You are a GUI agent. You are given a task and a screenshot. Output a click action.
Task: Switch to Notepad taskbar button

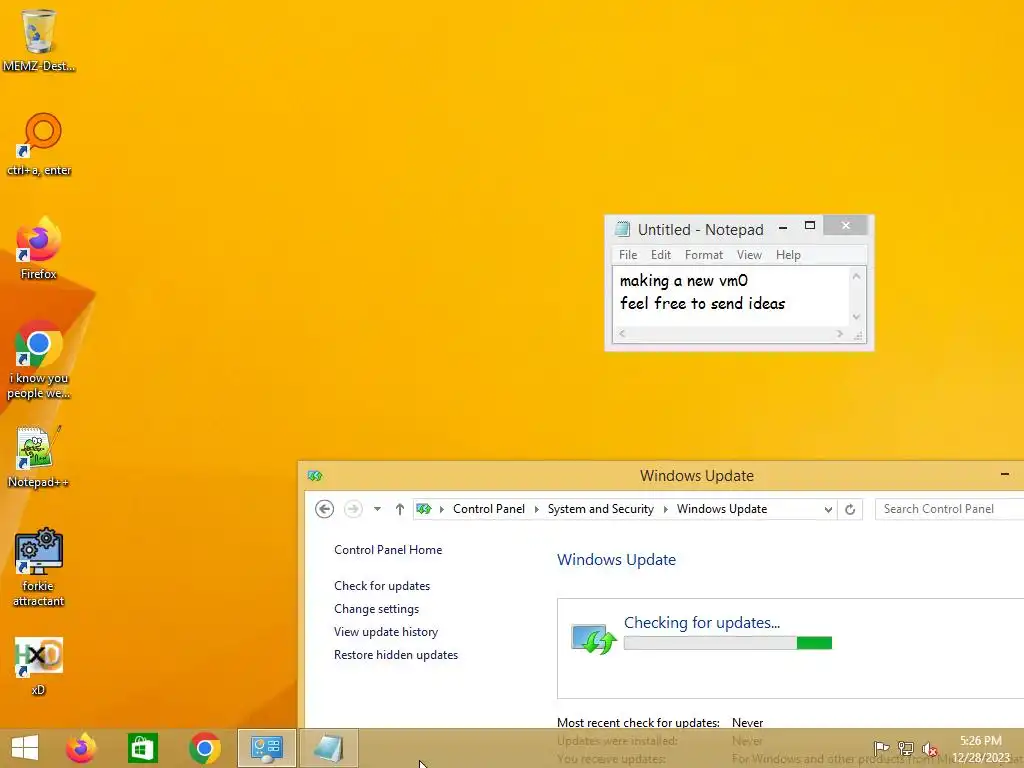click(x=328, y=748)
